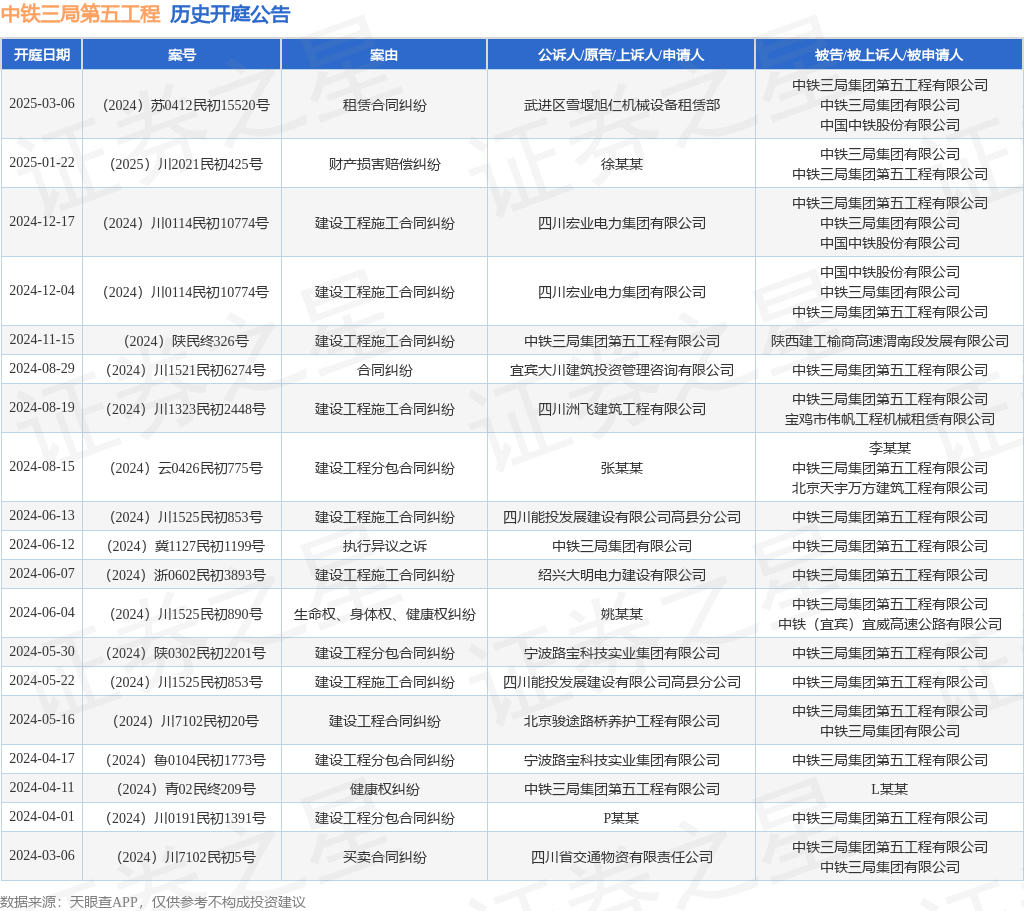Viewport: 1024px width, 911px height.
Task: Select date cell 2025-01-22
Action: click(x=42, y=163)
